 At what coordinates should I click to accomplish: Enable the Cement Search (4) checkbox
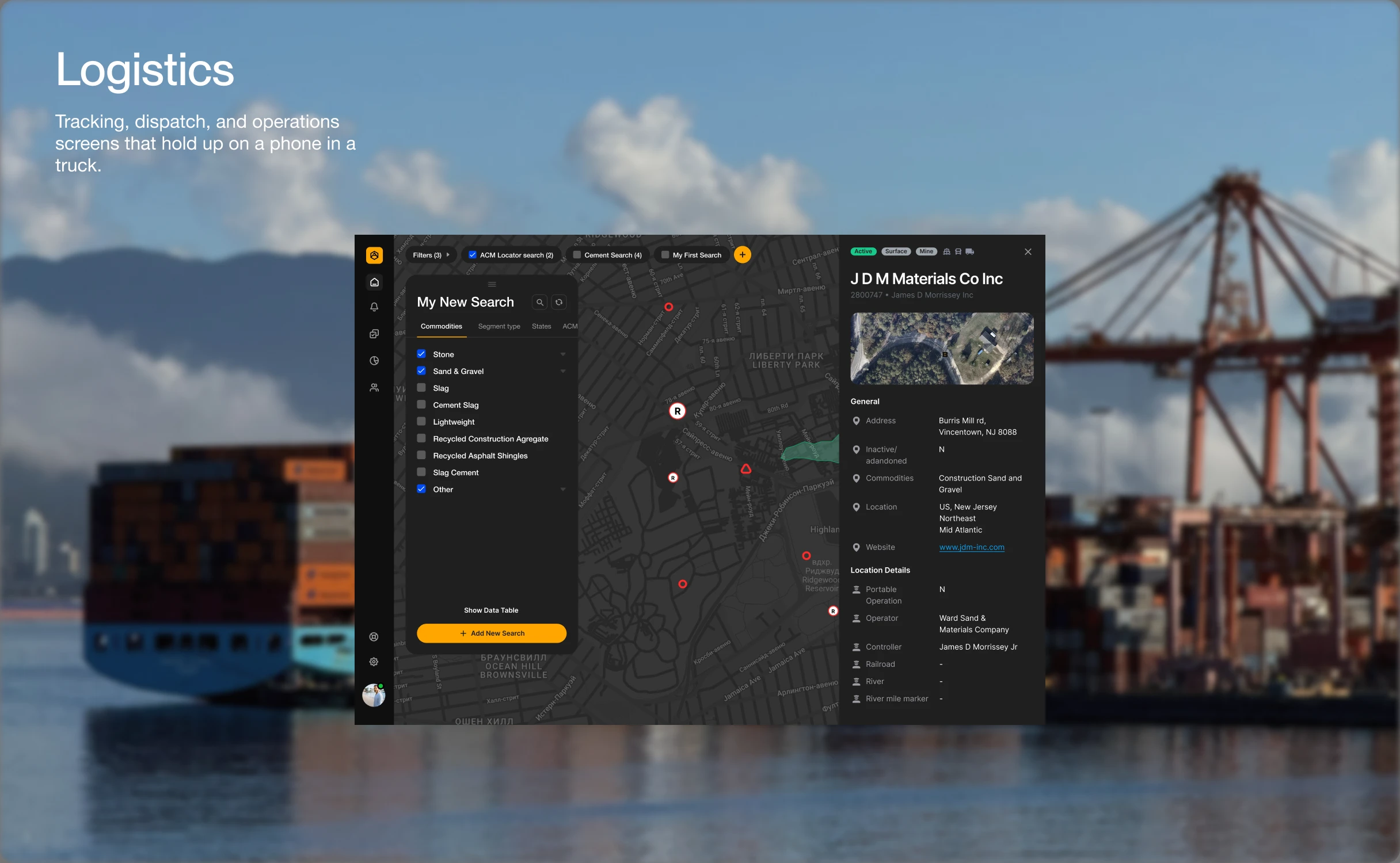click(577, 255)
